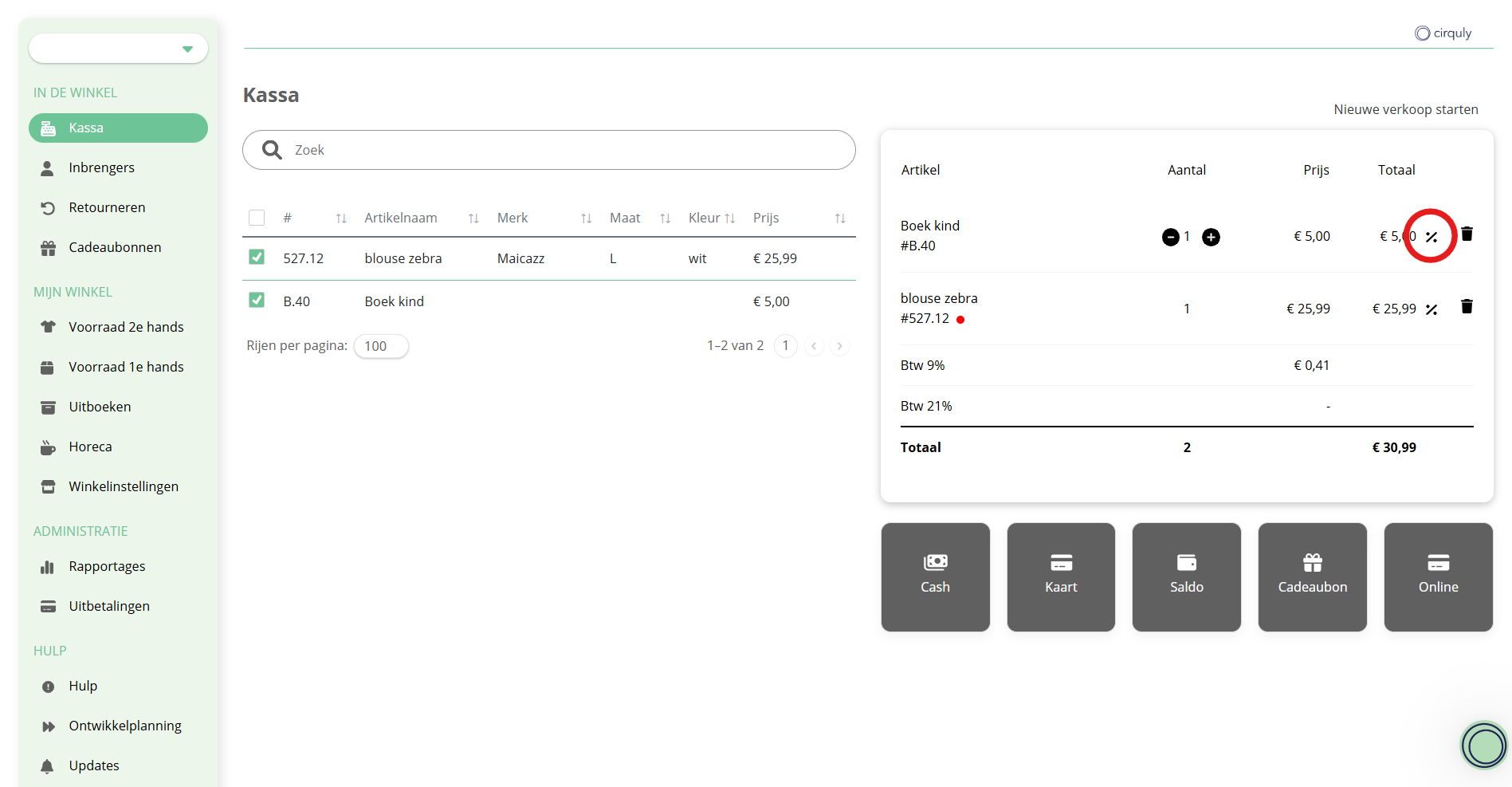1512x787 pixels.
Task: Apply discount to blouse zebra line
Action: (1431, 309)
